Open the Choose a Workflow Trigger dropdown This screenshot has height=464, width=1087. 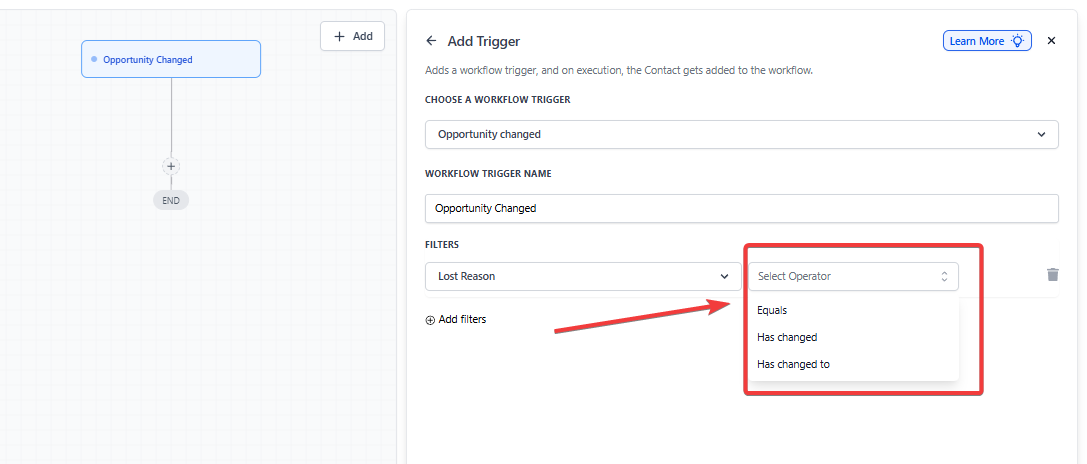click(x=740, y=134)
